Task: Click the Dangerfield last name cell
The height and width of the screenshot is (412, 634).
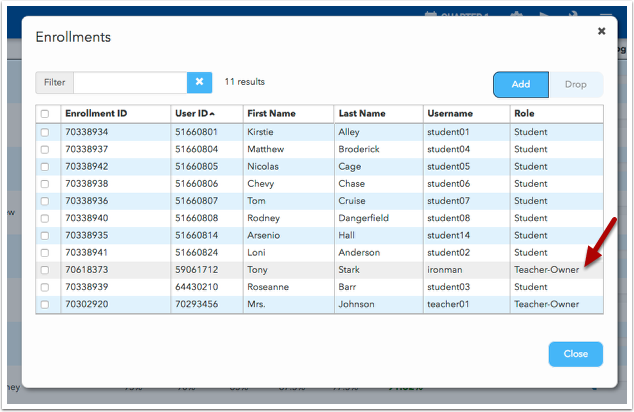Action: (x=364, y=218)
